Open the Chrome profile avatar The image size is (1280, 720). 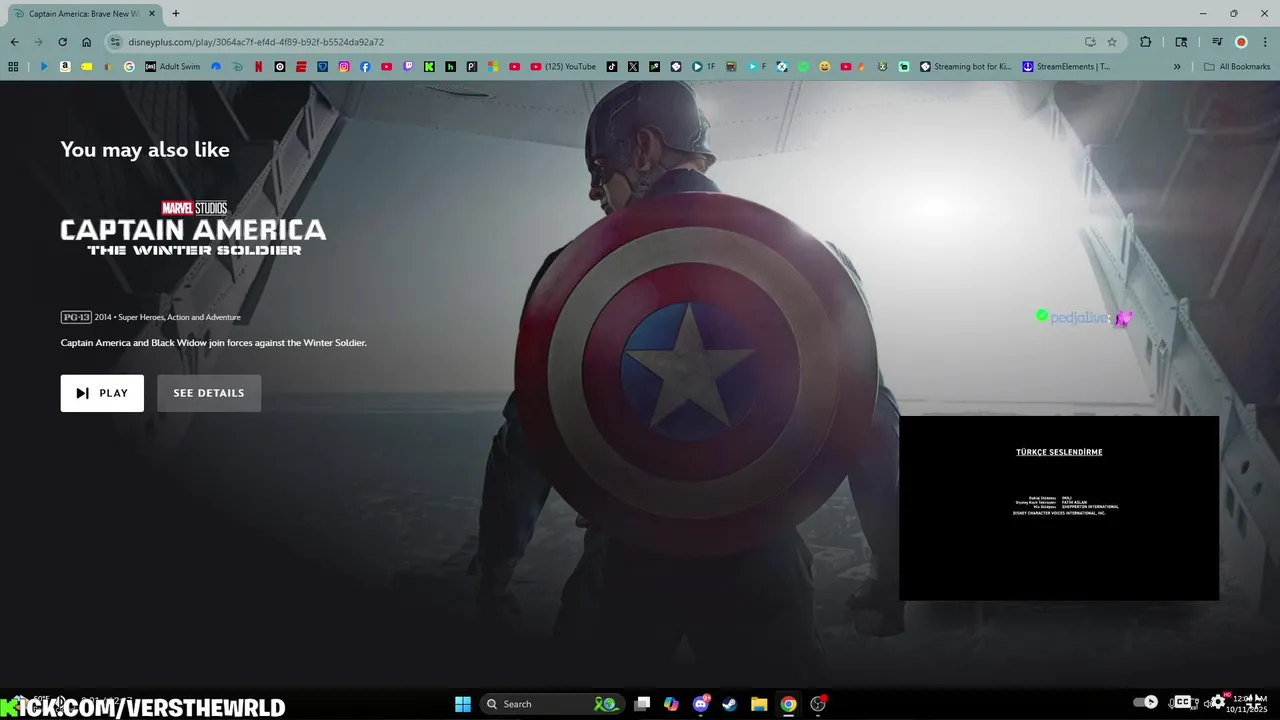pos(1241,42)
